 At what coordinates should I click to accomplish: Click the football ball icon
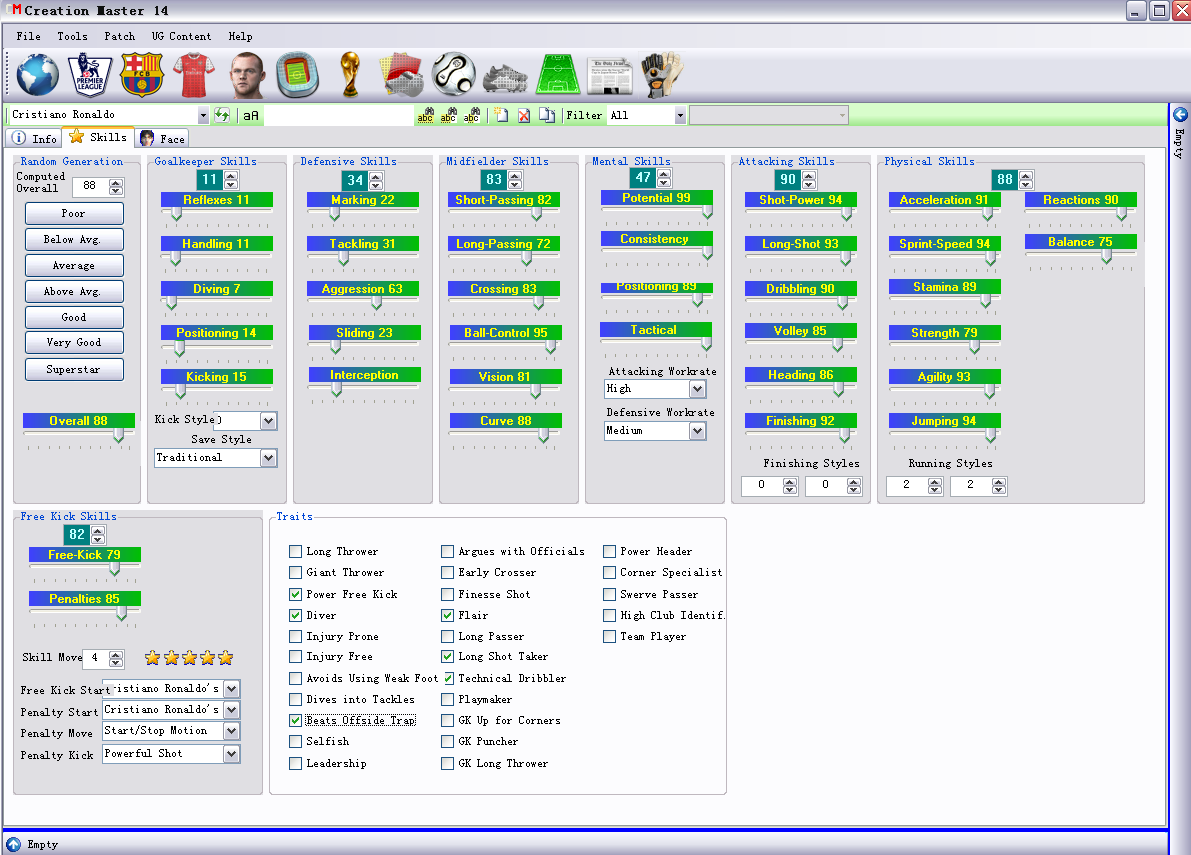point(453,74)
